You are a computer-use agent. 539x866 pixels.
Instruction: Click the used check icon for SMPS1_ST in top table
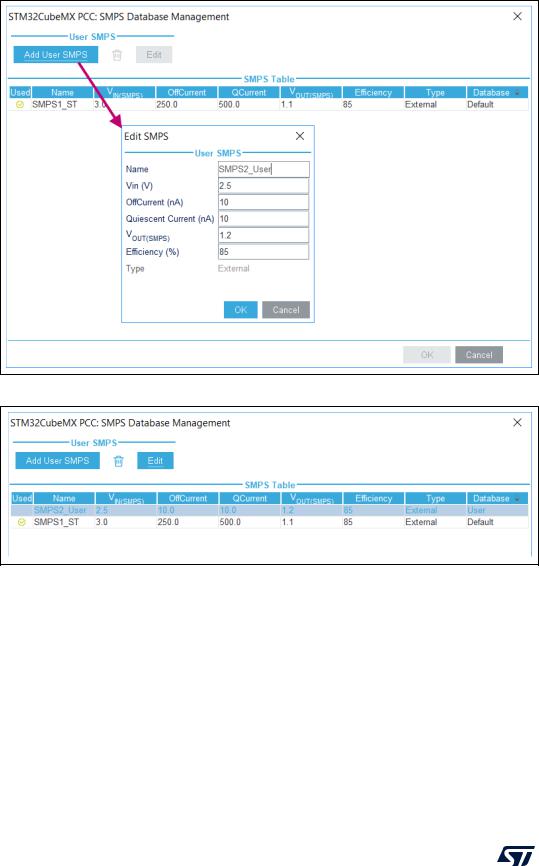coord(20,104)
